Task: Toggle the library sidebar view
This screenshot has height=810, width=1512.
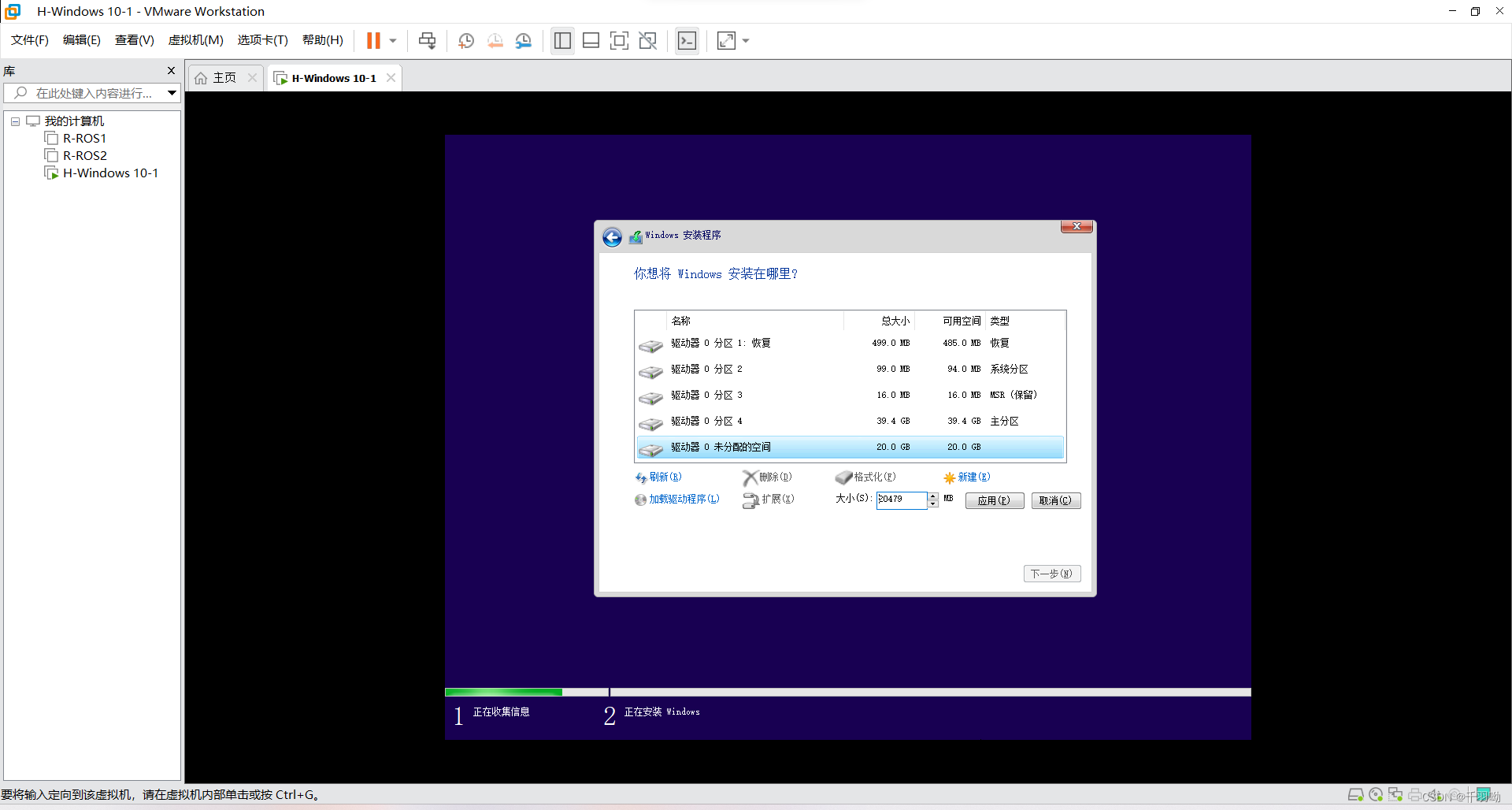Action: (562, 40)
